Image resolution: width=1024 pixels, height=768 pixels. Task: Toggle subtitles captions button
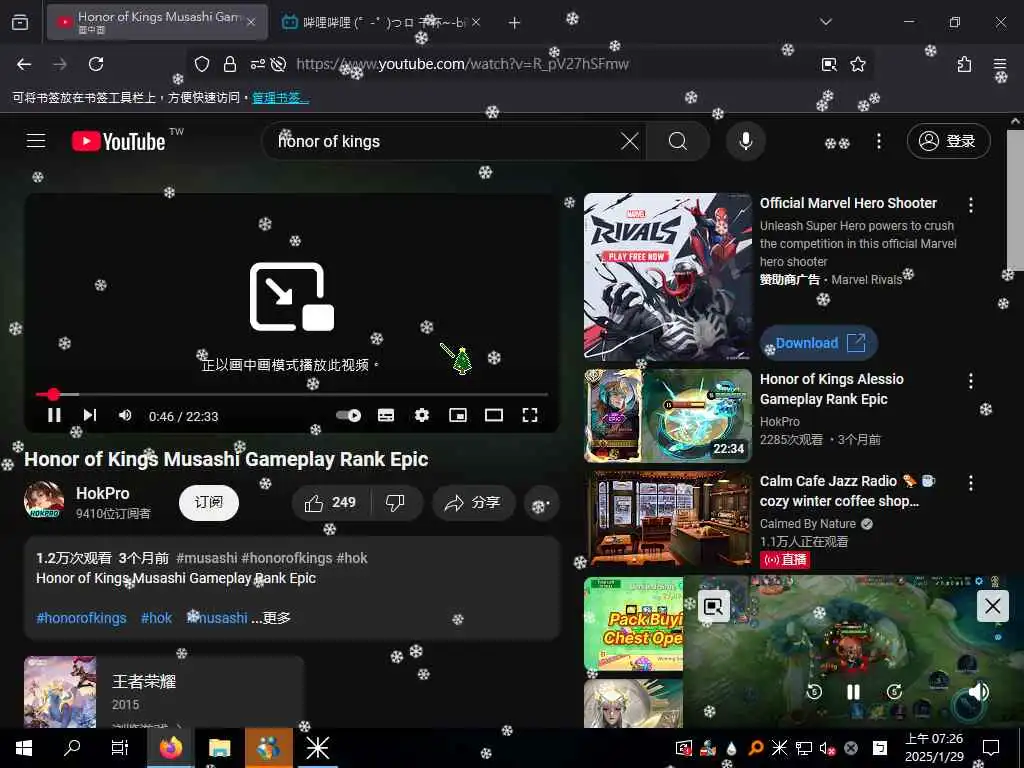click(x=386, y=415)
